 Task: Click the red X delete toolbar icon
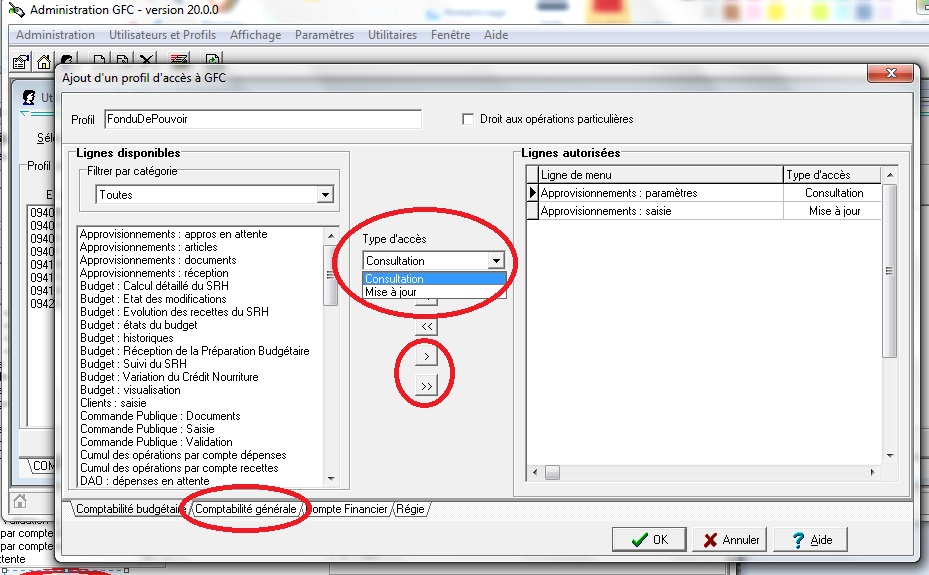pos(147,61)
